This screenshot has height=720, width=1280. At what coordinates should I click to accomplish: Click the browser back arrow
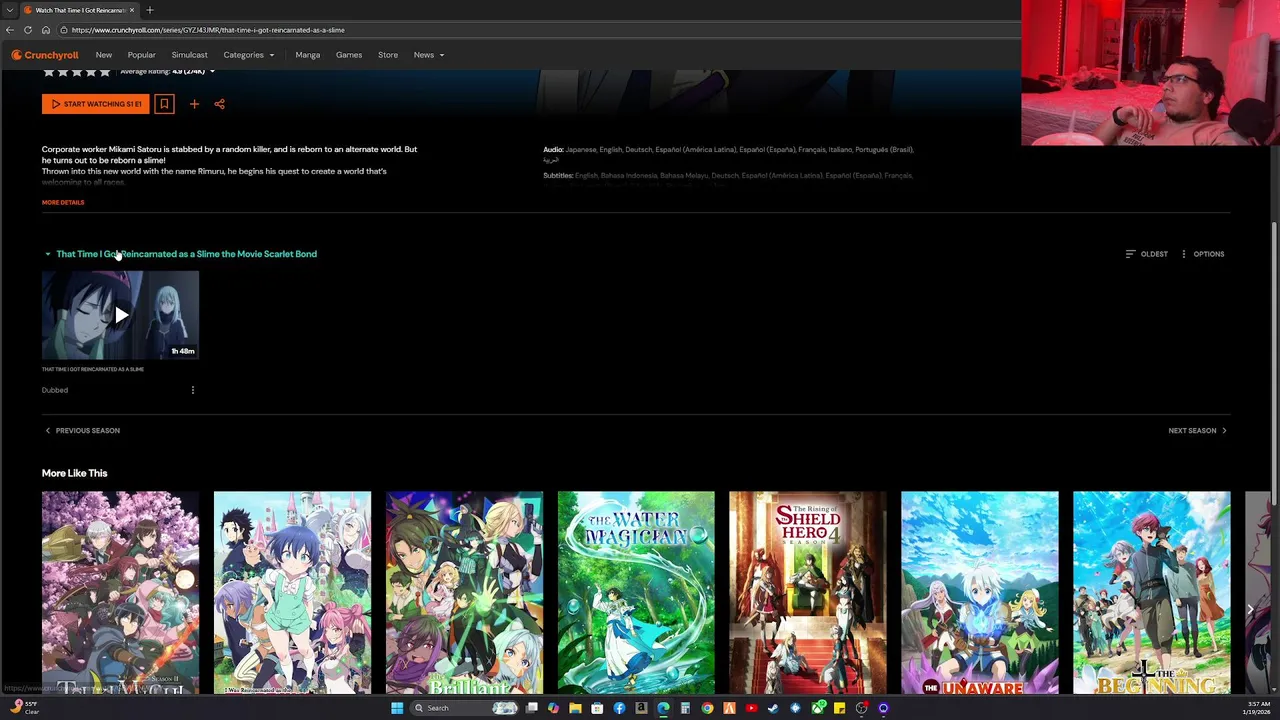tap(10, 30)
